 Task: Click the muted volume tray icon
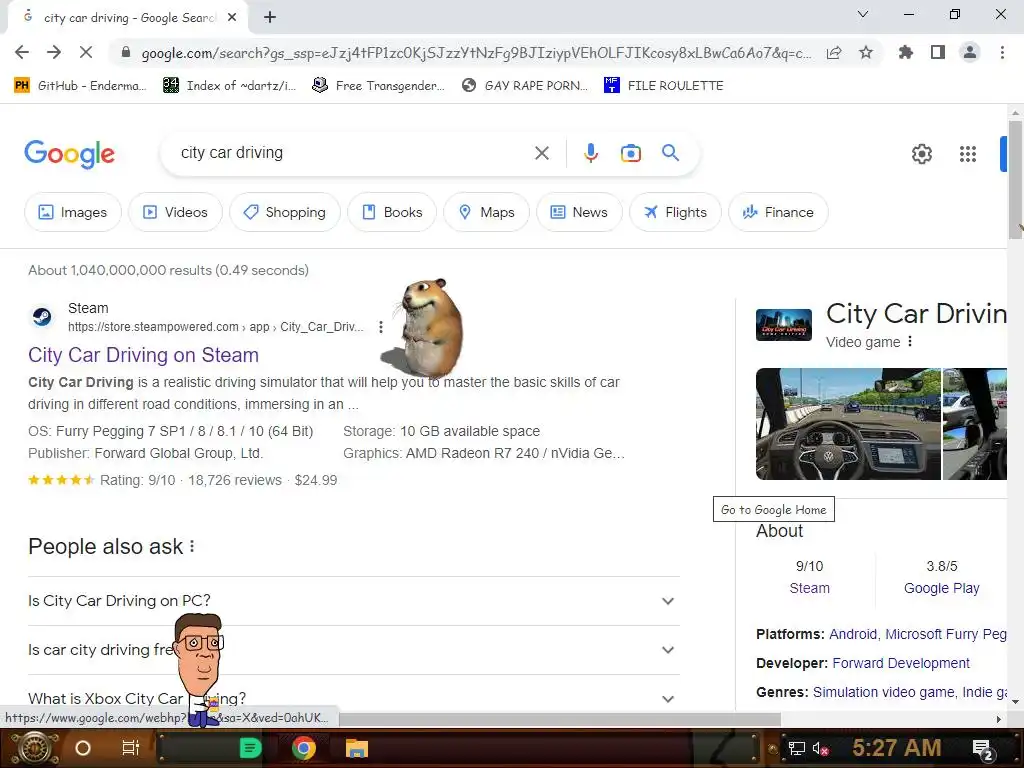(x=820, y=748)
